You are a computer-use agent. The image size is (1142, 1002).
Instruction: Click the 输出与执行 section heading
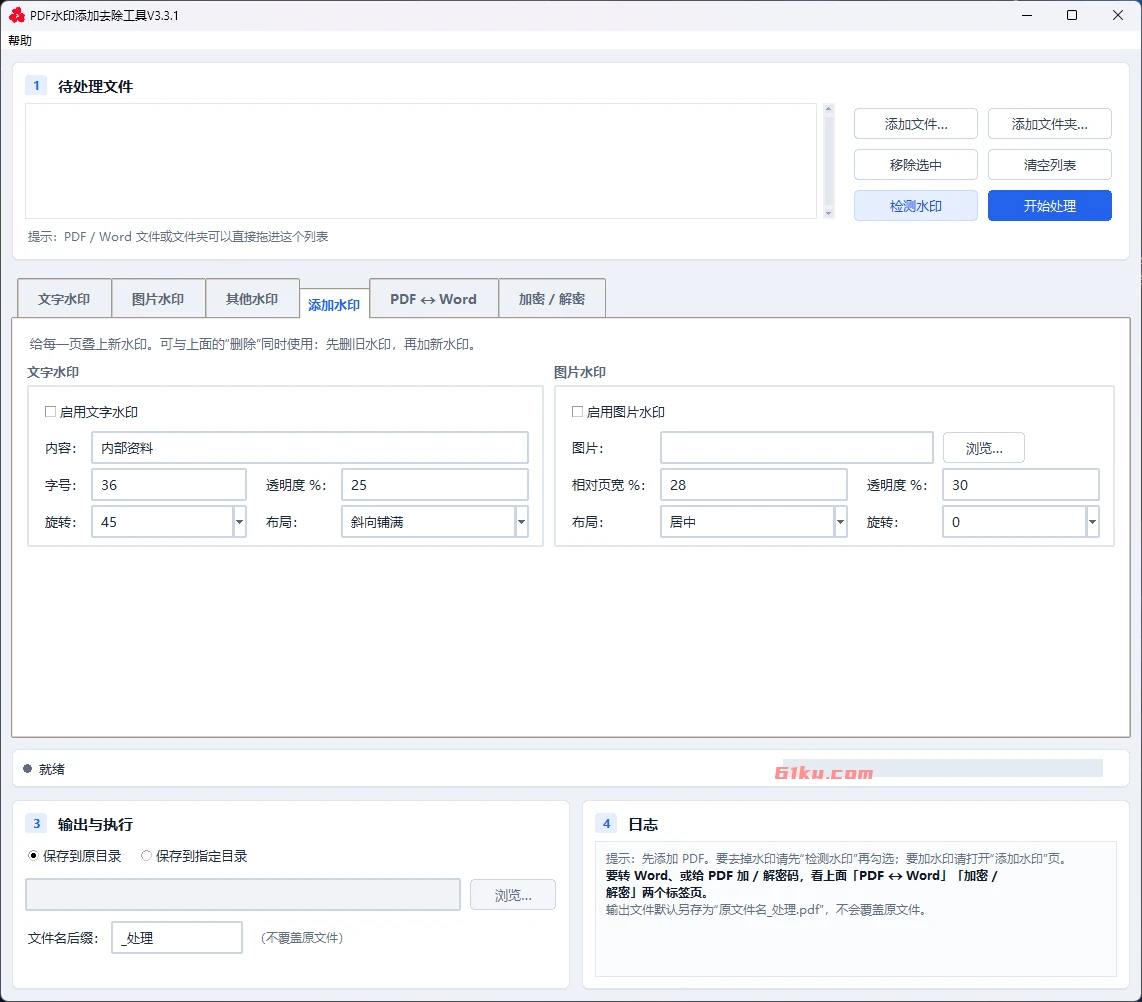(x=95, y=824)
